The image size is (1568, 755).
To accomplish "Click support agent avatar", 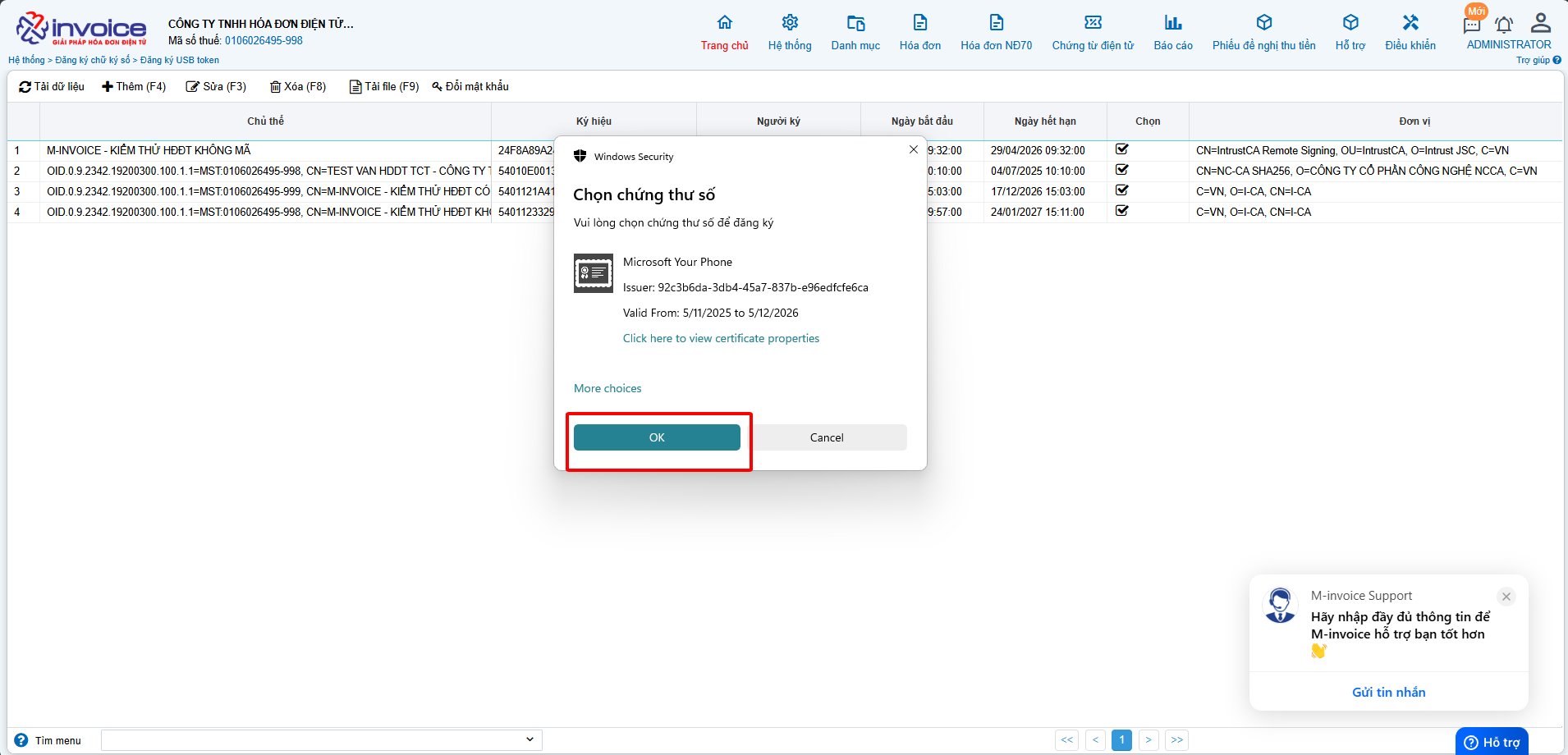I will 1280,606.
